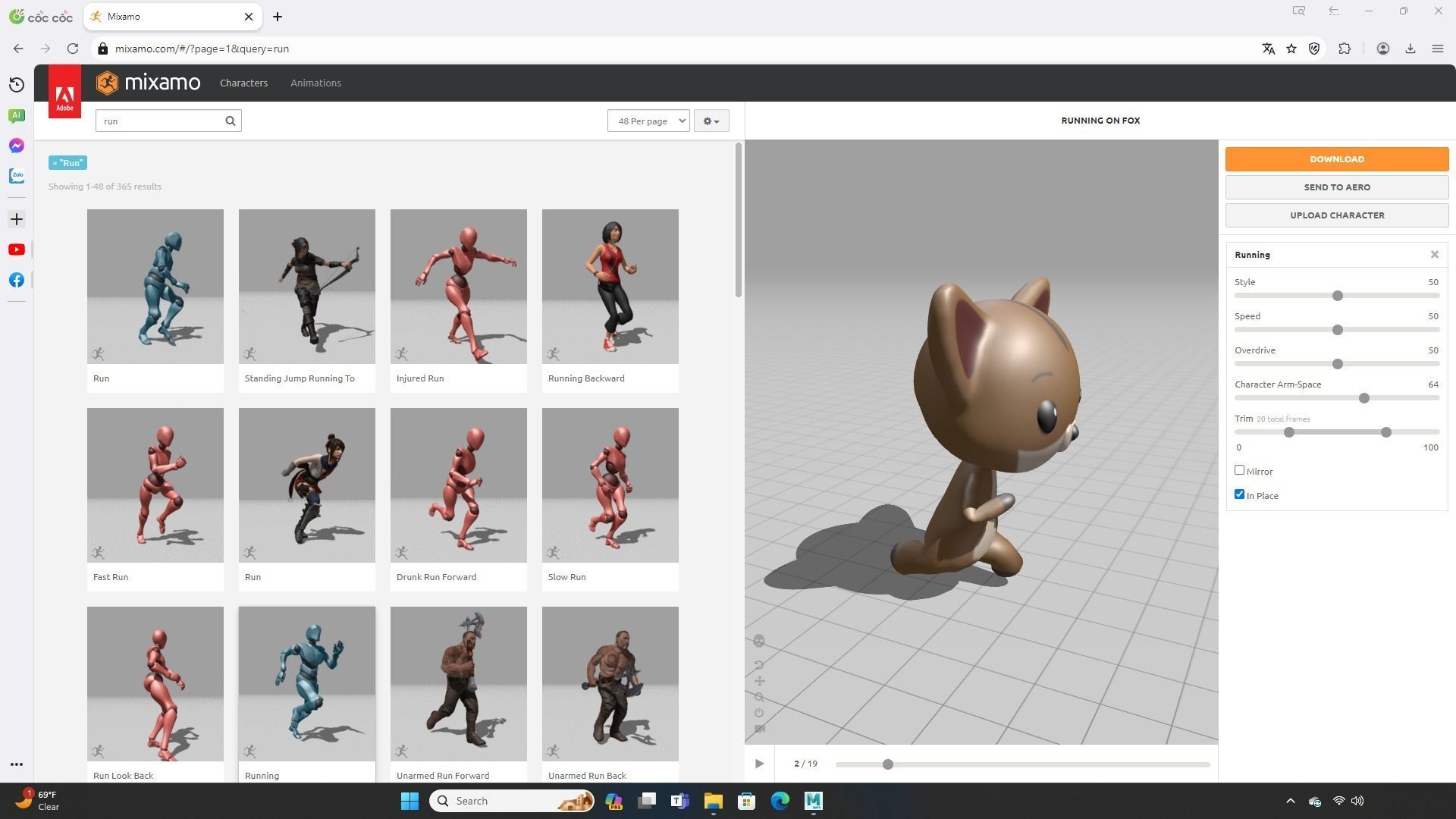Open a new browser tab

[x=278, y=17]
